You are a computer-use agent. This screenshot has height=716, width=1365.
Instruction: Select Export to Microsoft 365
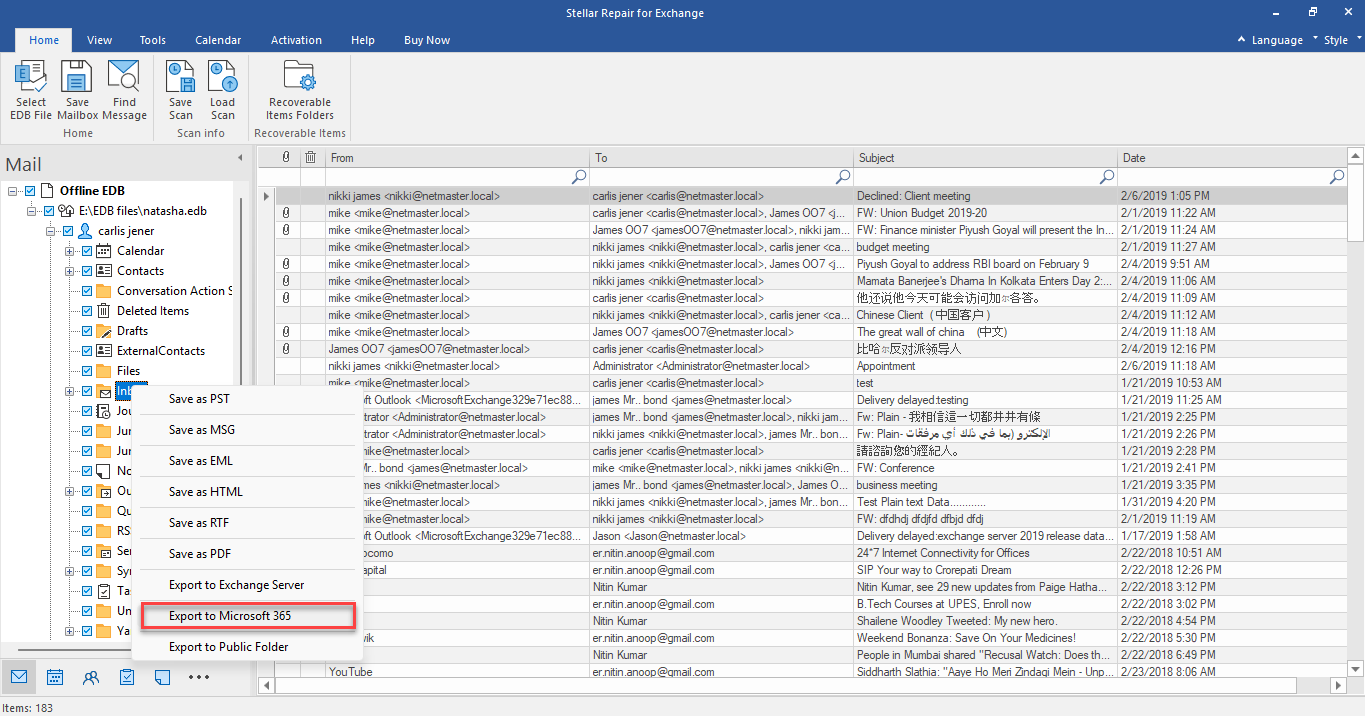pyautogui.click(x=248, y=616)
